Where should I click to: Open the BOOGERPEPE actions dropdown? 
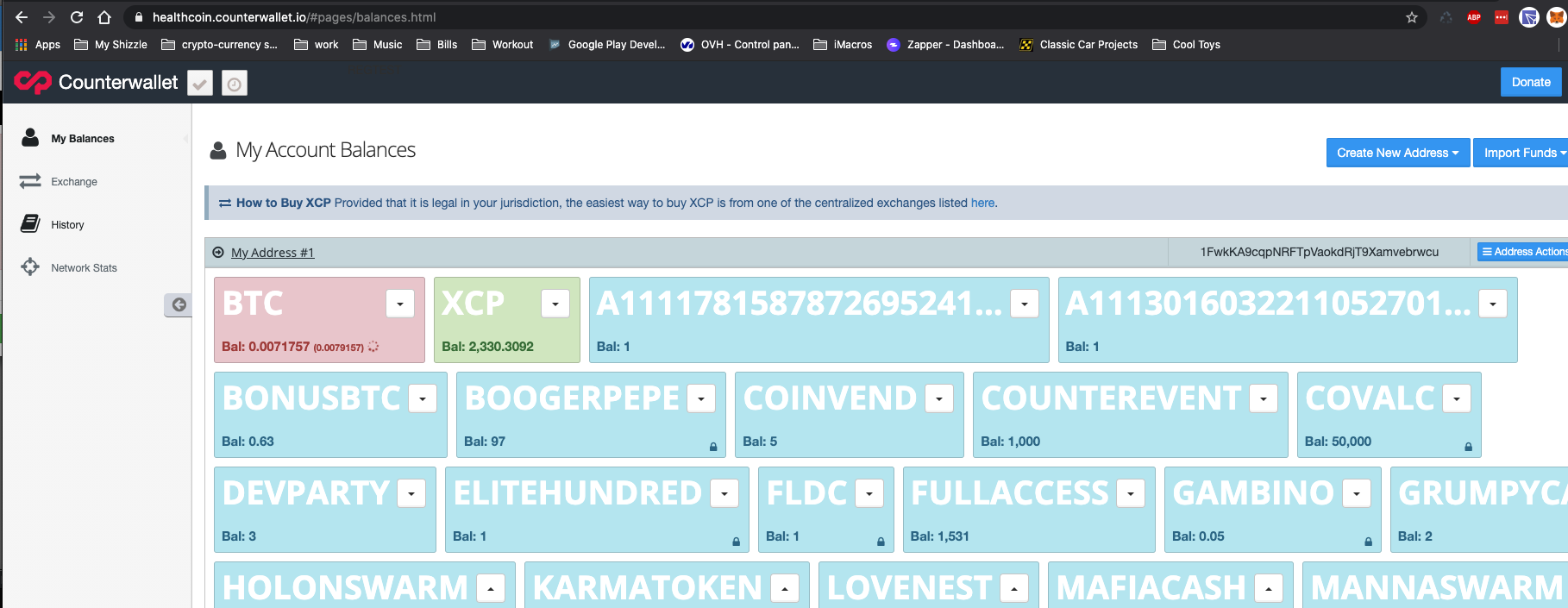pos(701,398)
